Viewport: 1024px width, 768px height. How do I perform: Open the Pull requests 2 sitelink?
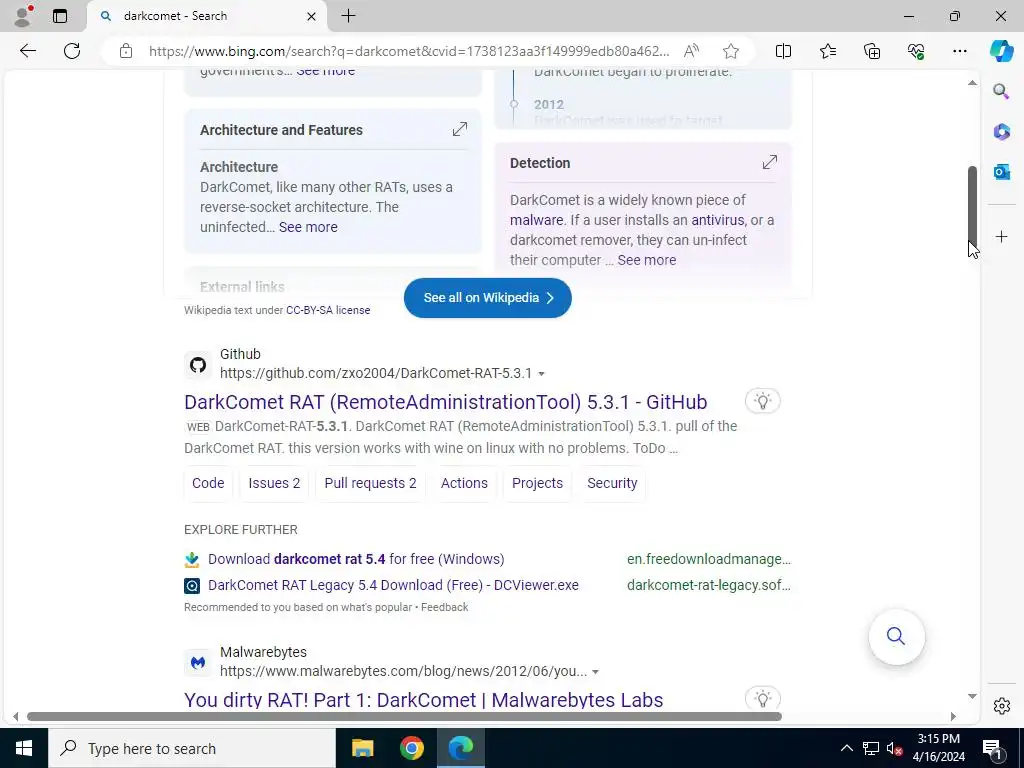(370, 483)
